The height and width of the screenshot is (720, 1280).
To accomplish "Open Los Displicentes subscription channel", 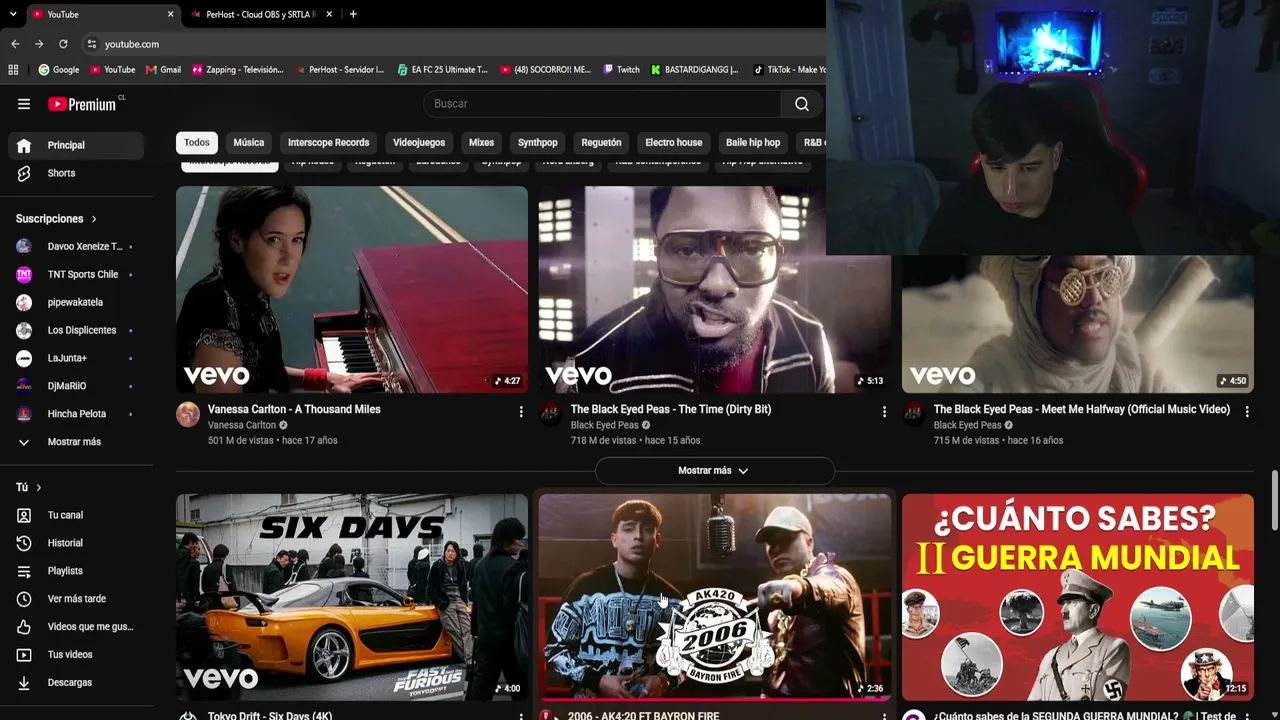I will point(76,330).
